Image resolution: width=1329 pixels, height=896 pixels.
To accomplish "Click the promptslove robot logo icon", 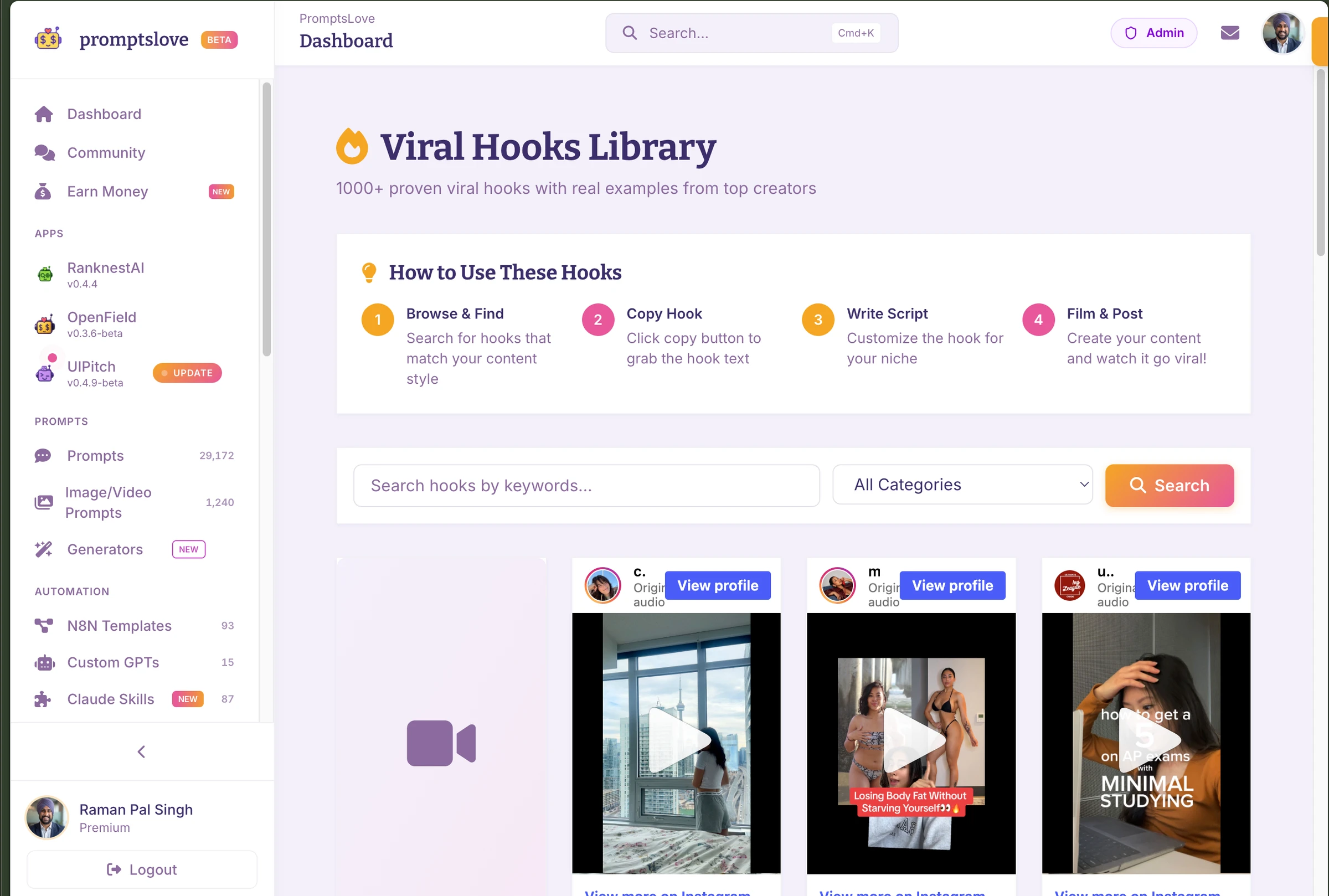I will pos(48,39).
